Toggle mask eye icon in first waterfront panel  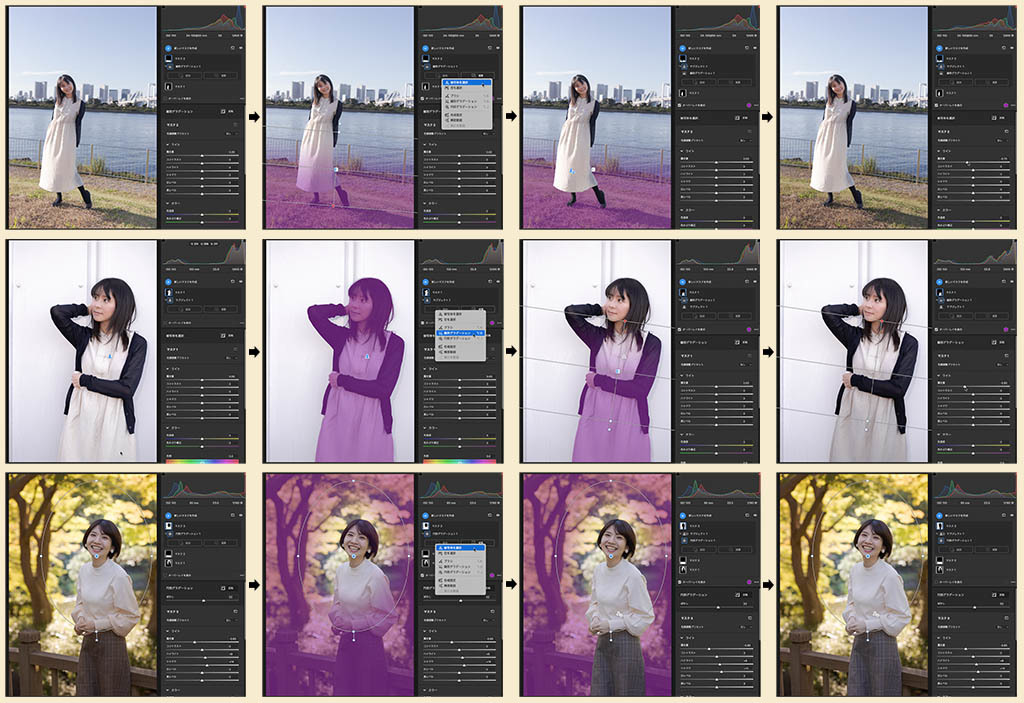(241, 48)
